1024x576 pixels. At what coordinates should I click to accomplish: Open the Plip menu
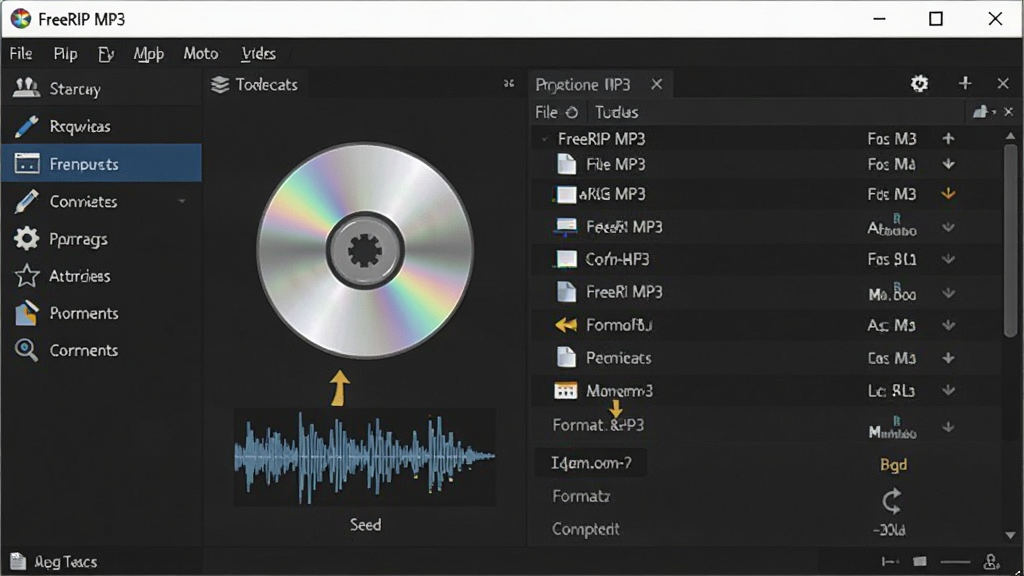click(x=65, y=54)
